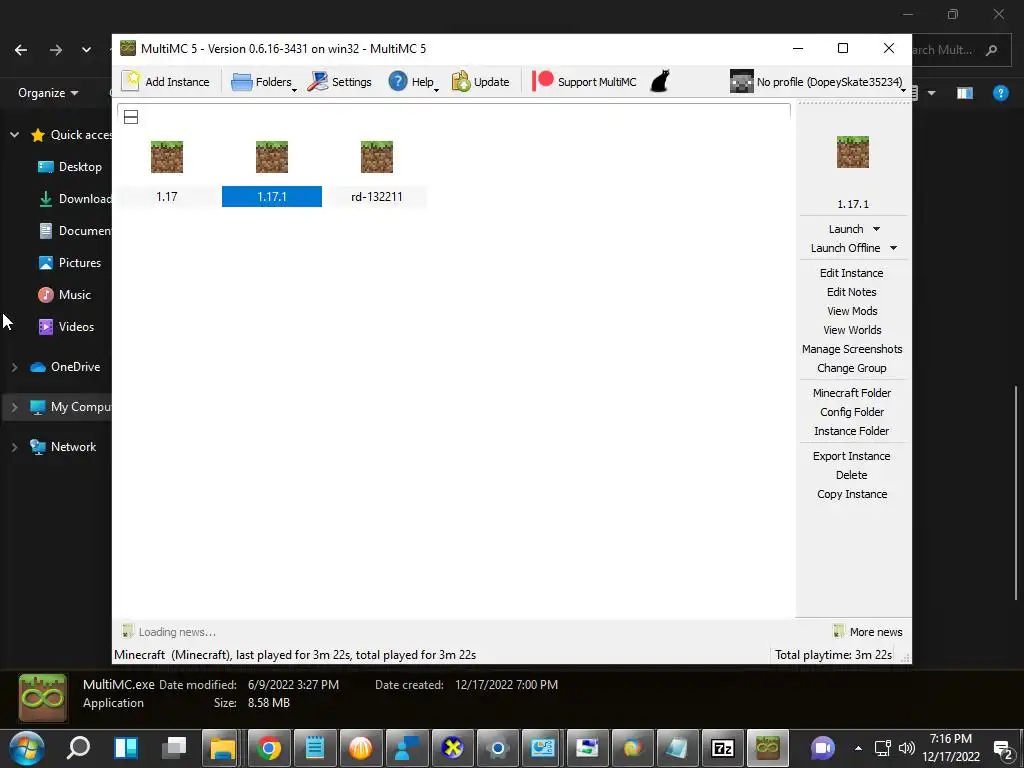This screenshot has width=1024, height=768.
Task: Click the rd-132211 instance label
Action: point(377,197)
